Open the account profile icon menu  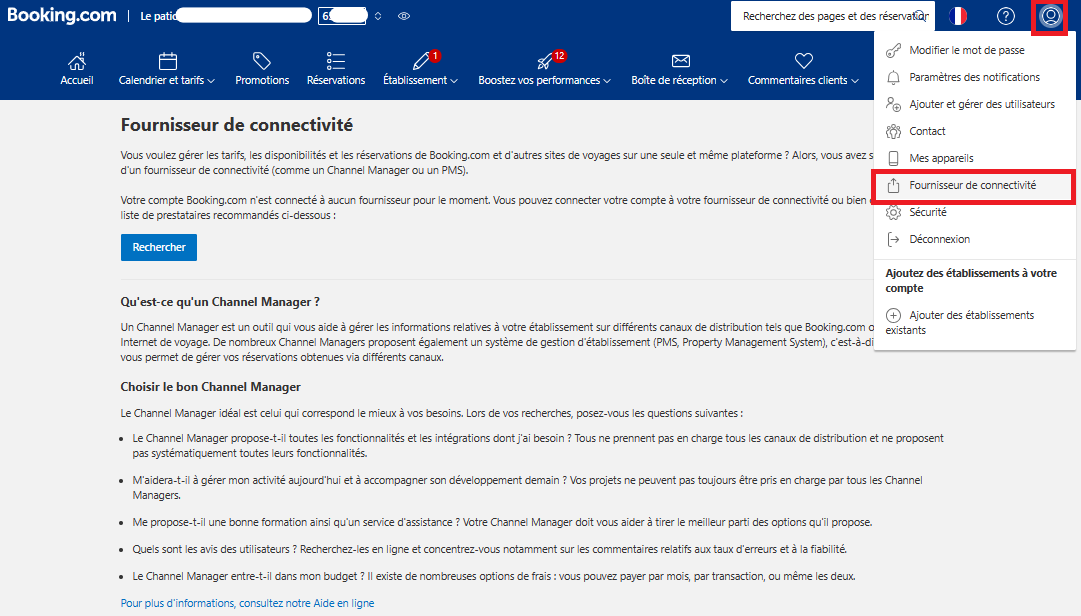click(1050, 16)
